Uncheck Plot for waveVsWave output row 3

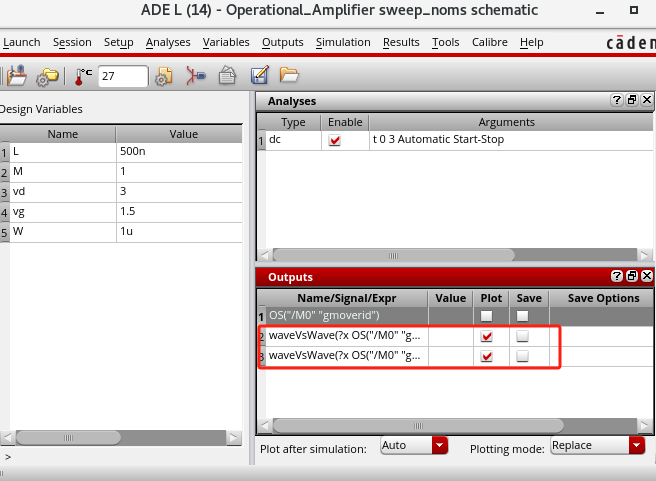486,356
